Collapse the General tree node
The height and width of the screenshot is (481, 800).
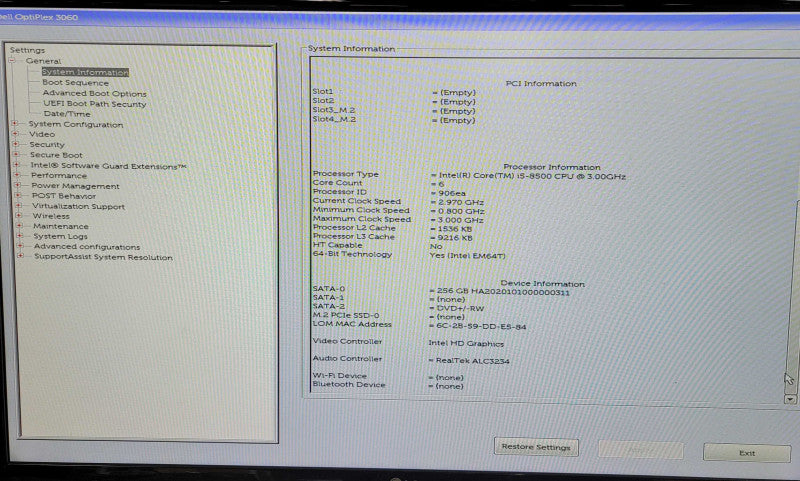coord(12,61)
